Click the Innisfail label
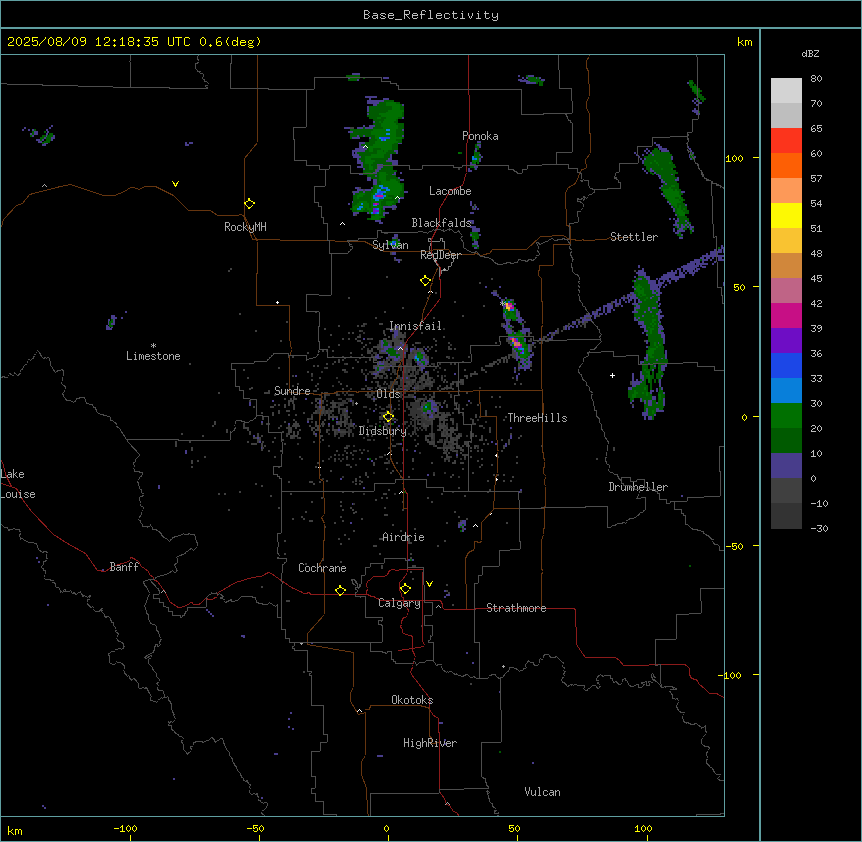This screenshot has height=842, width=862. click(x=415, y=326)
